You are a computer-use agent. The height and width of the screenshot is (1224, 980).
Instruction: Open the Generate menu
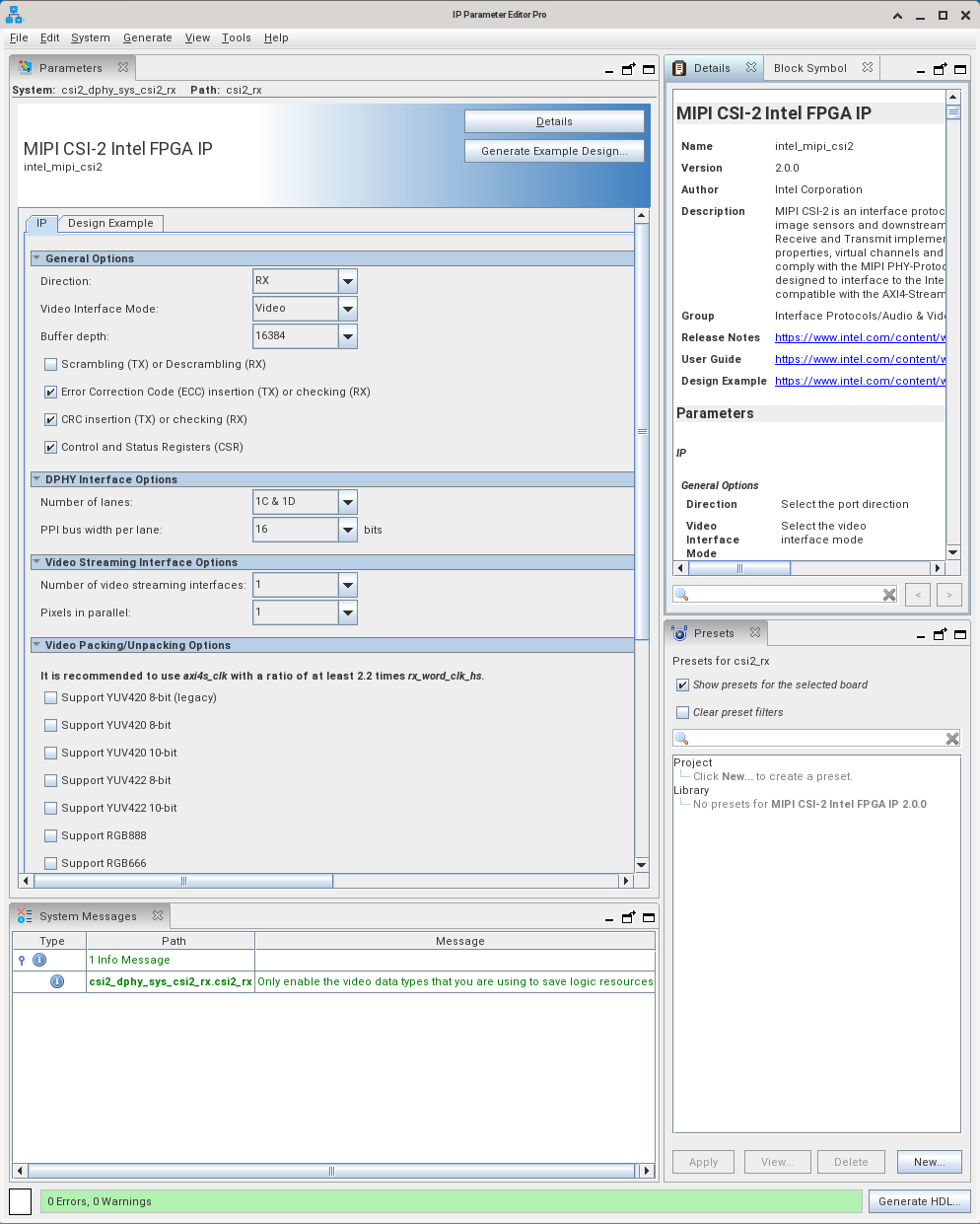coord(148,37)
